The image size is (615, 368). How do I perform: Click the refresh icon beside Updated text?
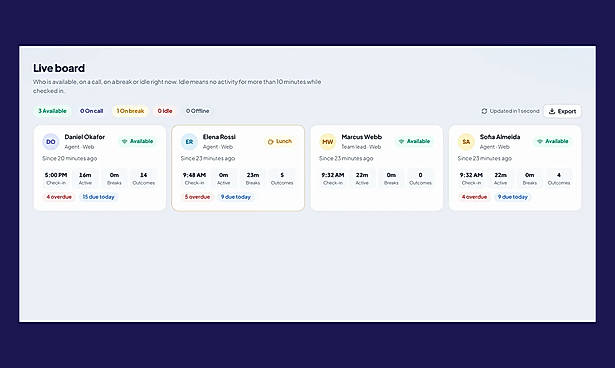484,111
